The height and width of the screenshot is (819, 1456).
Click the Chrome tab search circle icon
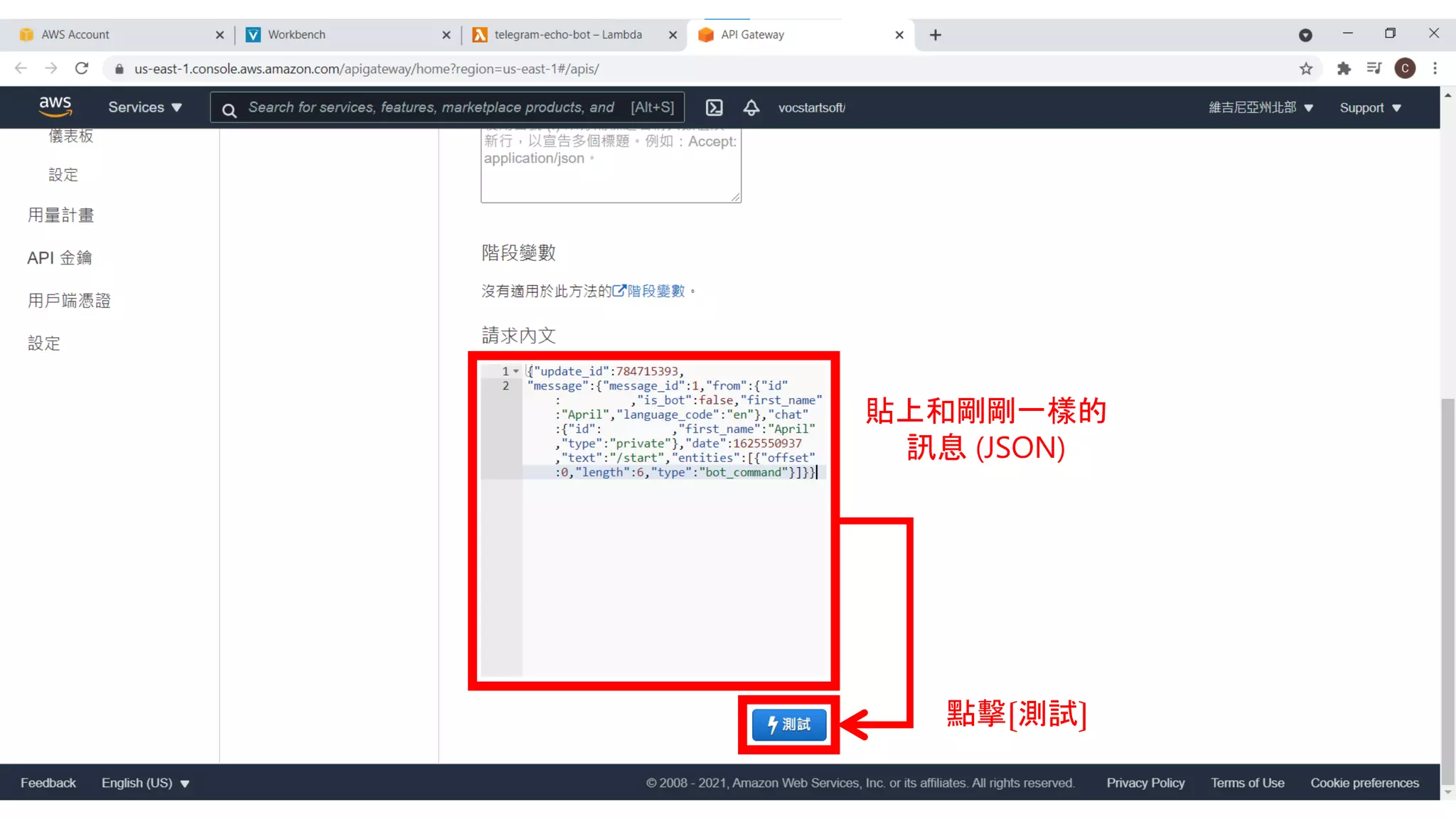(1305, 35)
